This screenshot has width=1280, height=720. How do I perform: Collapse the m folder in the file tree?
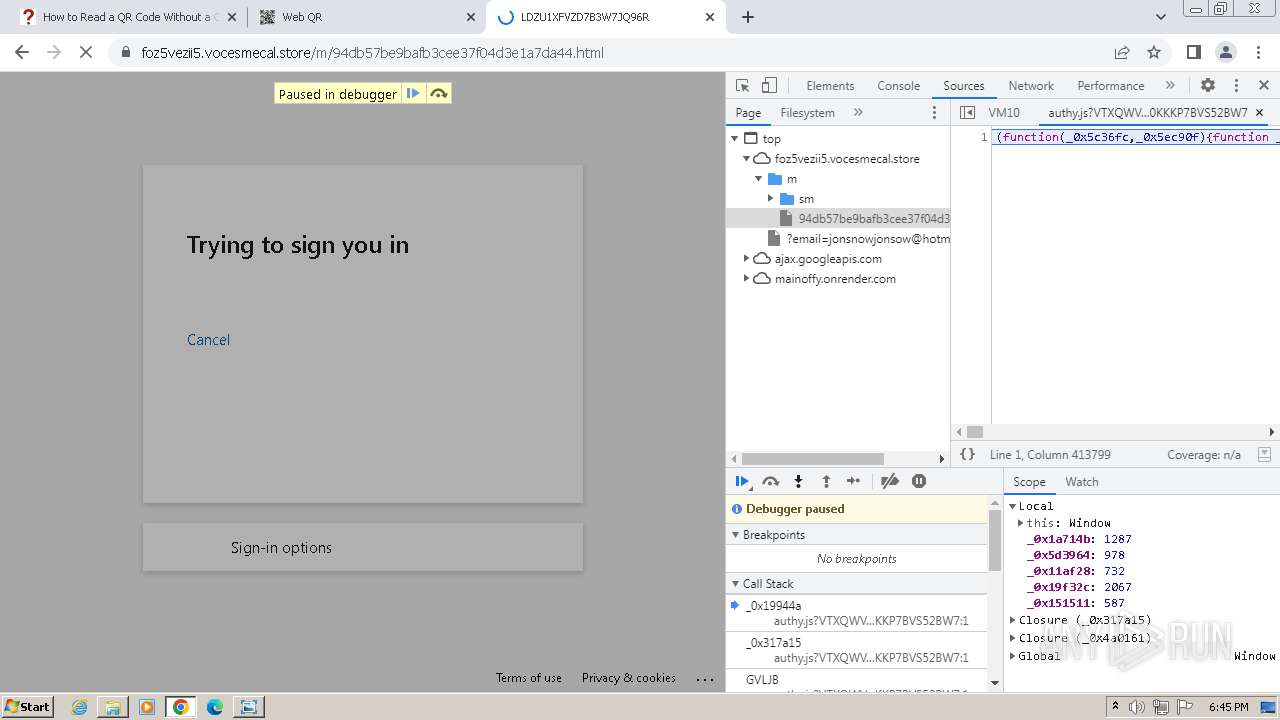coord(758,179)
